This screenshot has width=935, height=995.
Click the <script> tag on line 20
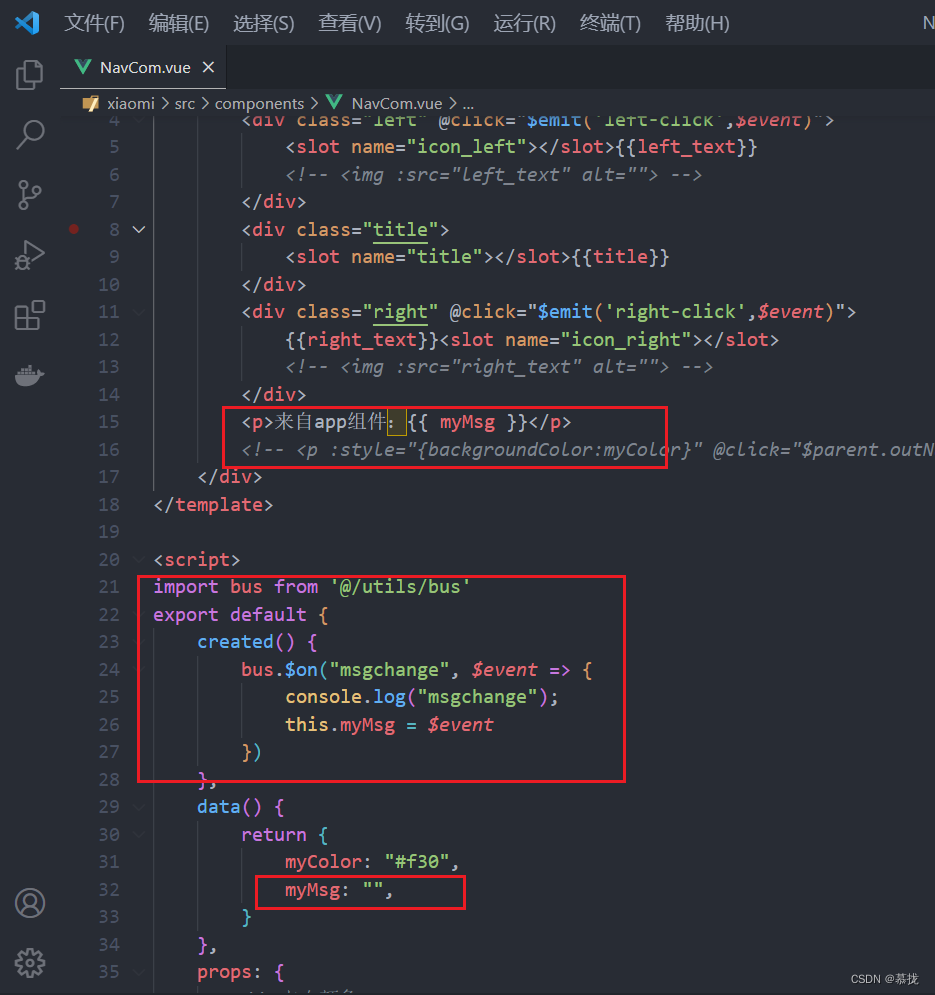197,559
